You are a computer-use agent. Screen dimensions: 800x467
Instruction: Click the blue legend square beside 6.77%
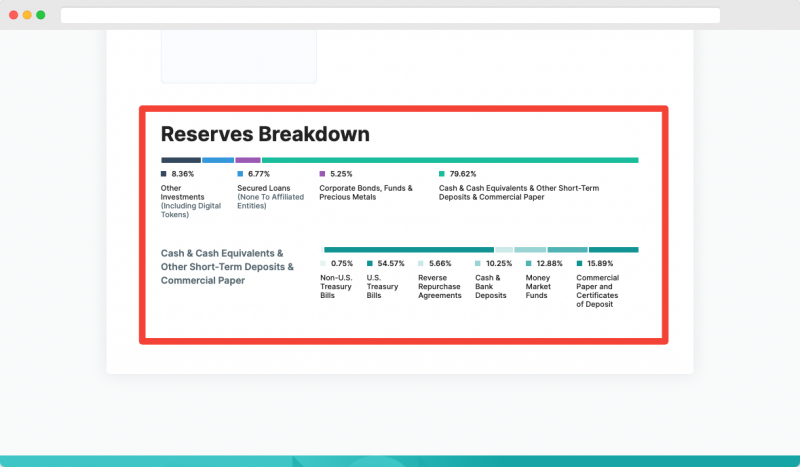click(x=240, y=174)
